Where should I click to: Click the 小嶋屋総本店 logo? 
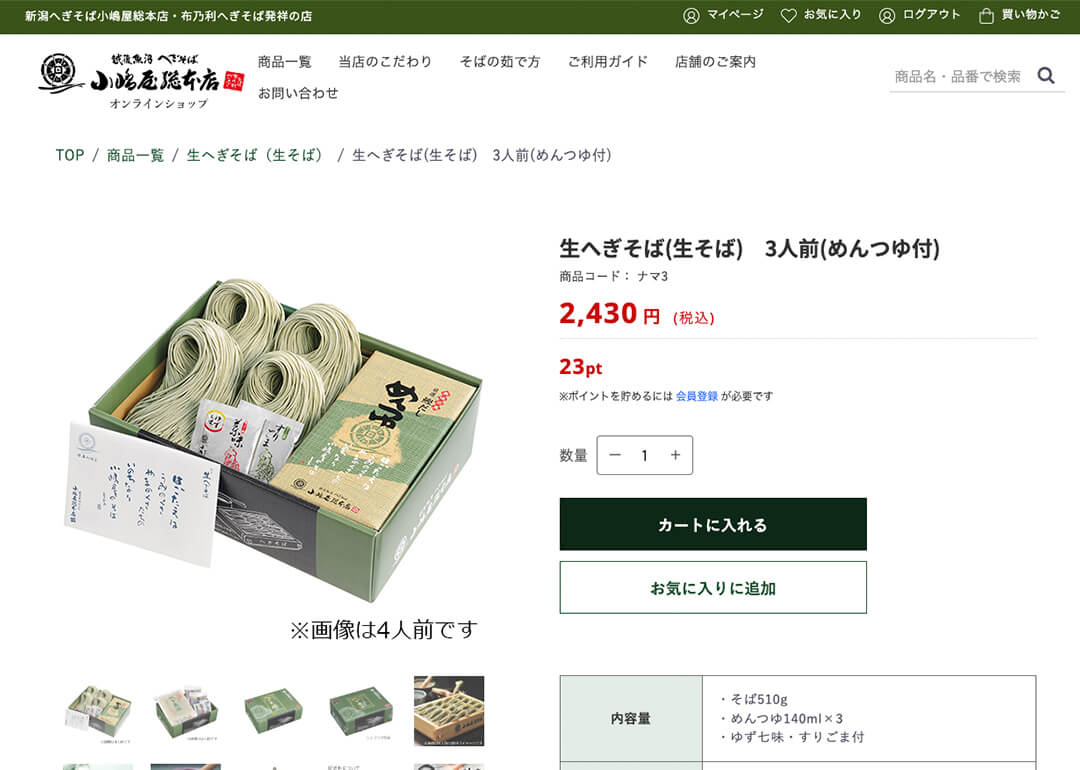point(141,81)
